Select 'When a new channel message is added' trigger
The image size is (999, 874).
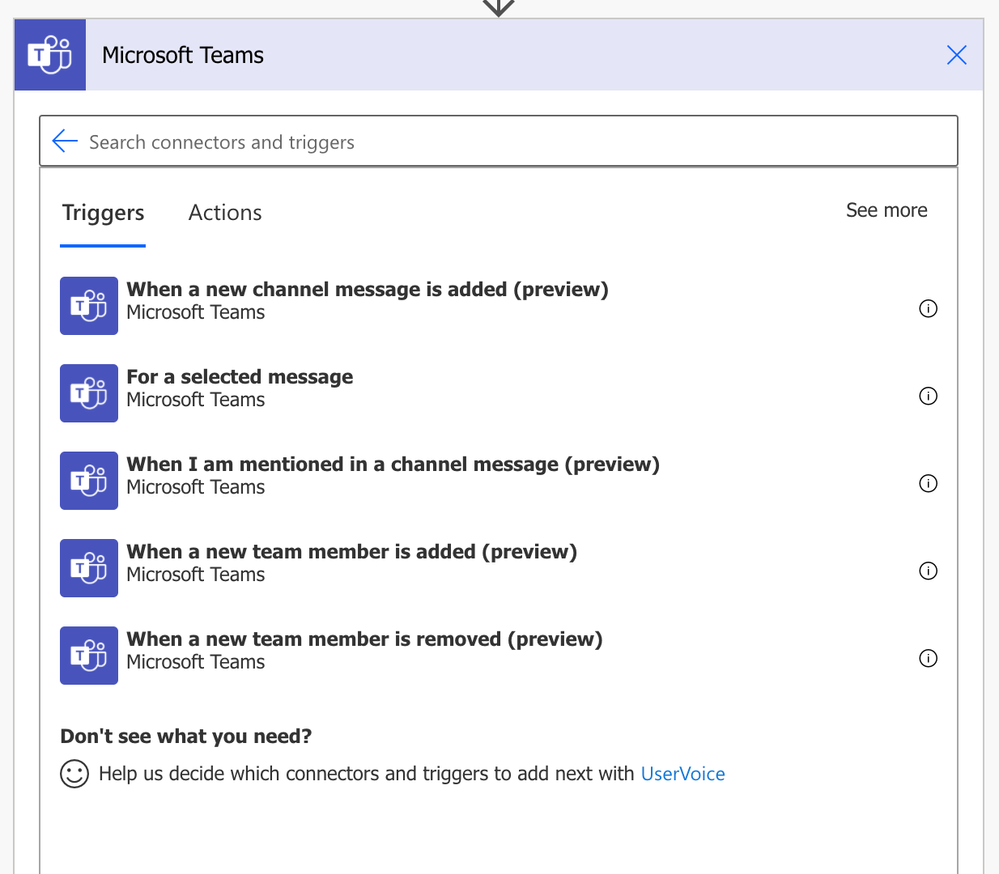[x=367, y=290]
